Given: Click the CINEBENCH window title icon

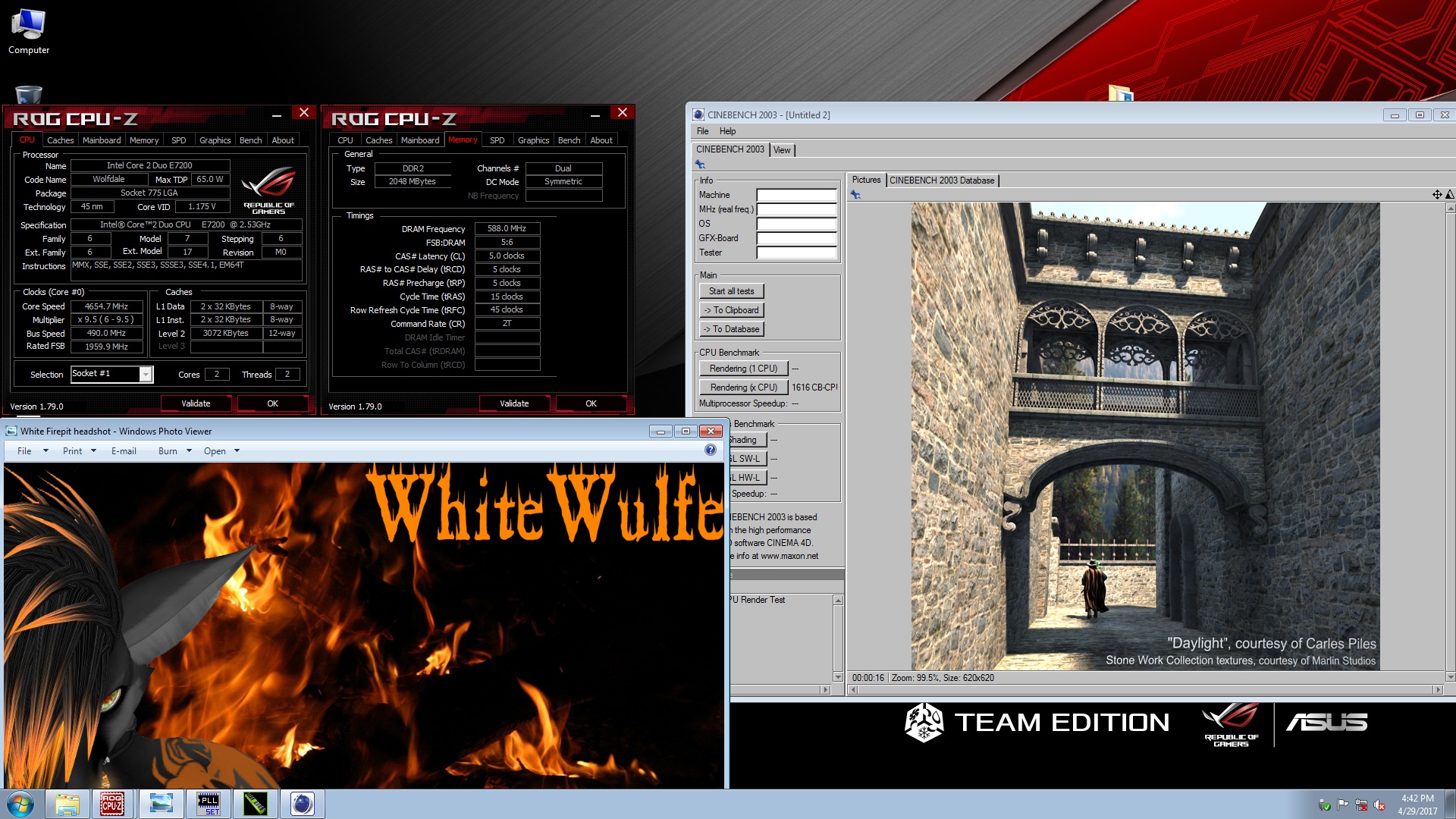Looking at the screenshot, I should (x=698, y=115).
